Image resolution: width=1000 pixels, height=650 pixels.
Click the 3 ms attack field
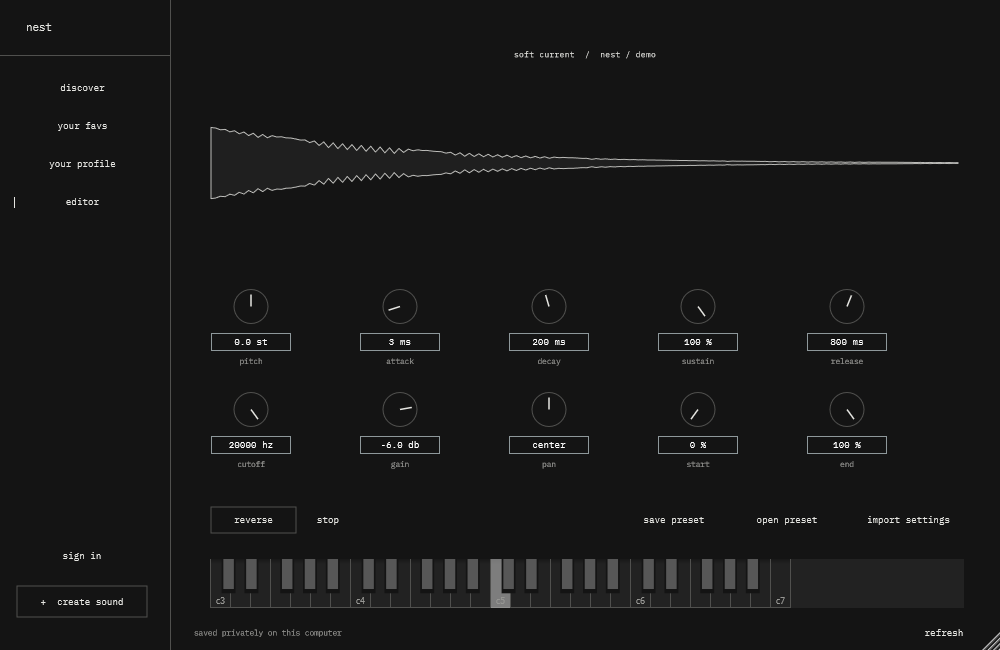click(x=400, y=342)
